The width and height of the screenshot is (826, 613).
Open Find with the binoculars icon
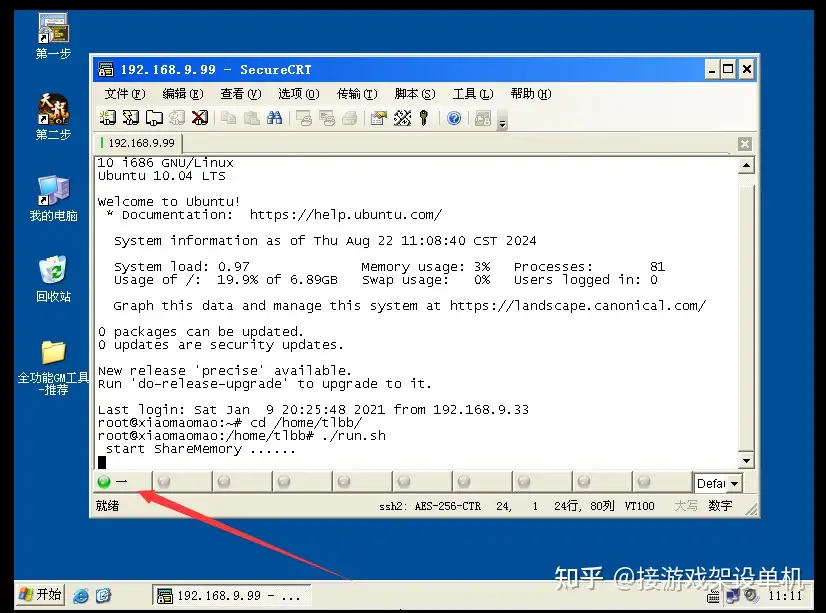[274, 117]
